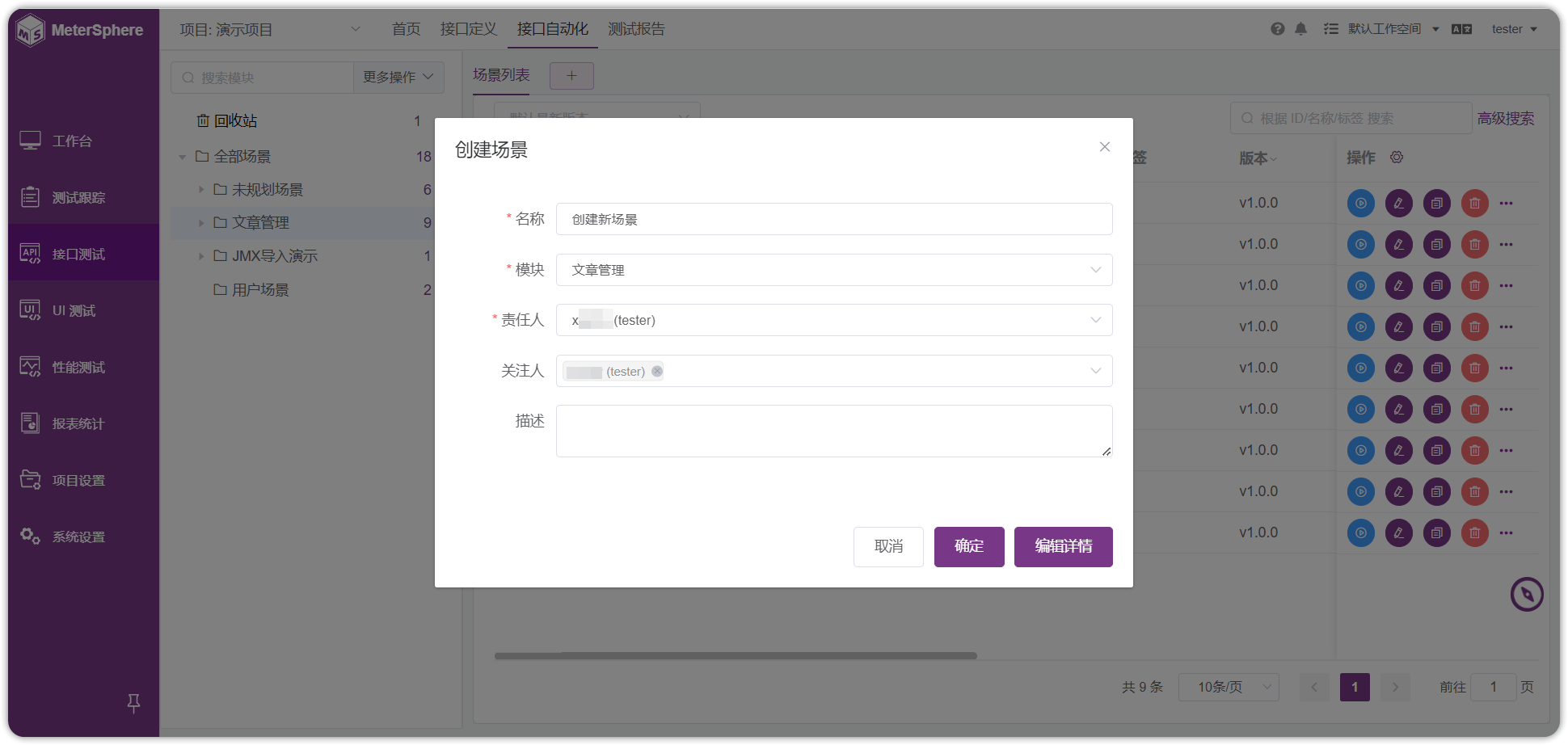Open the help question mark icon

(1277, 29)
